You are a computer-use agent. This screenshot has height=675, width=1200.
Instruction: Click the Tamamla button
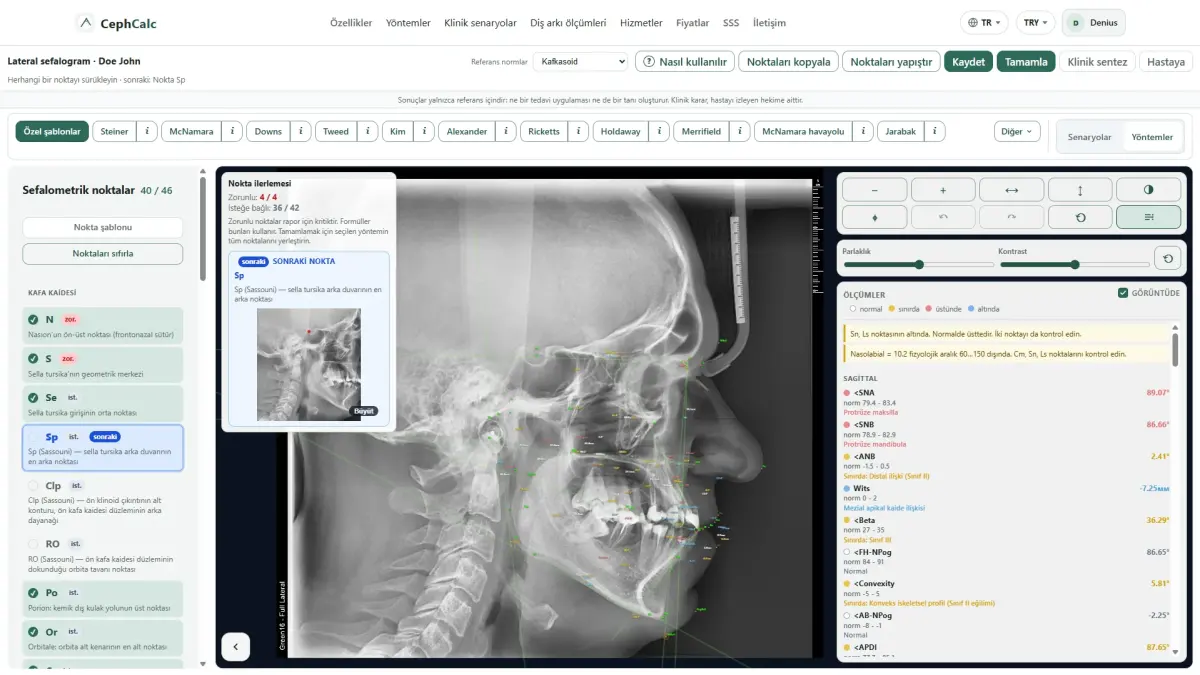click(1026, 61)
